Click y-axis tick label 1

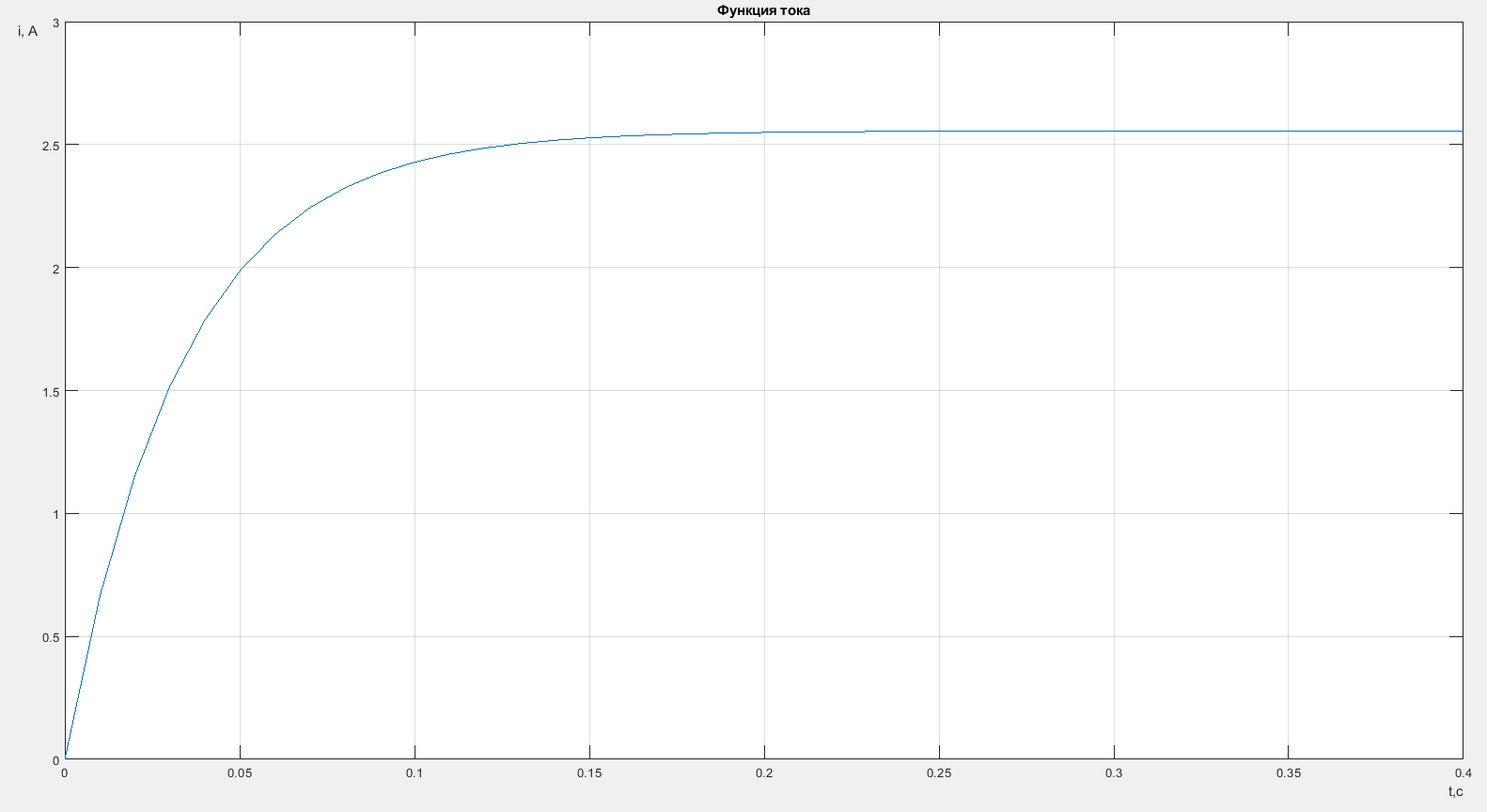click(x=56, y=514)
